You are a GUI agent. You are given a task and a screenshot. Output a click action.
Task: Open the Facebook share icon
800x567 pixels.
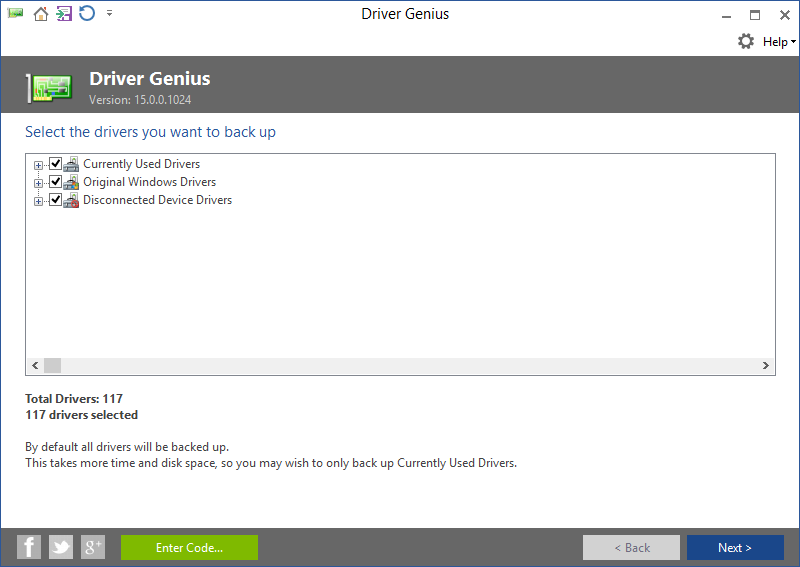coord(29,547)
